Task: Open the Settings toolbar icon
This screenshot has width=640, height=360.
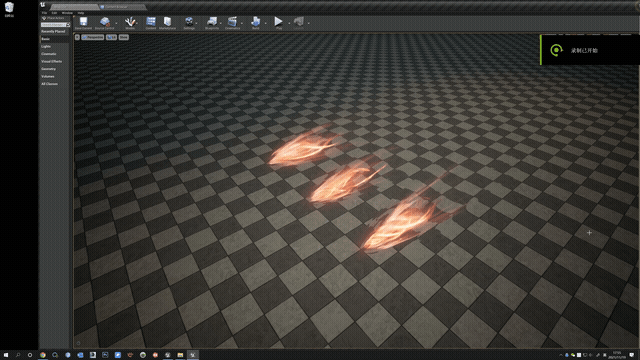Action: [x=189, y=22]
